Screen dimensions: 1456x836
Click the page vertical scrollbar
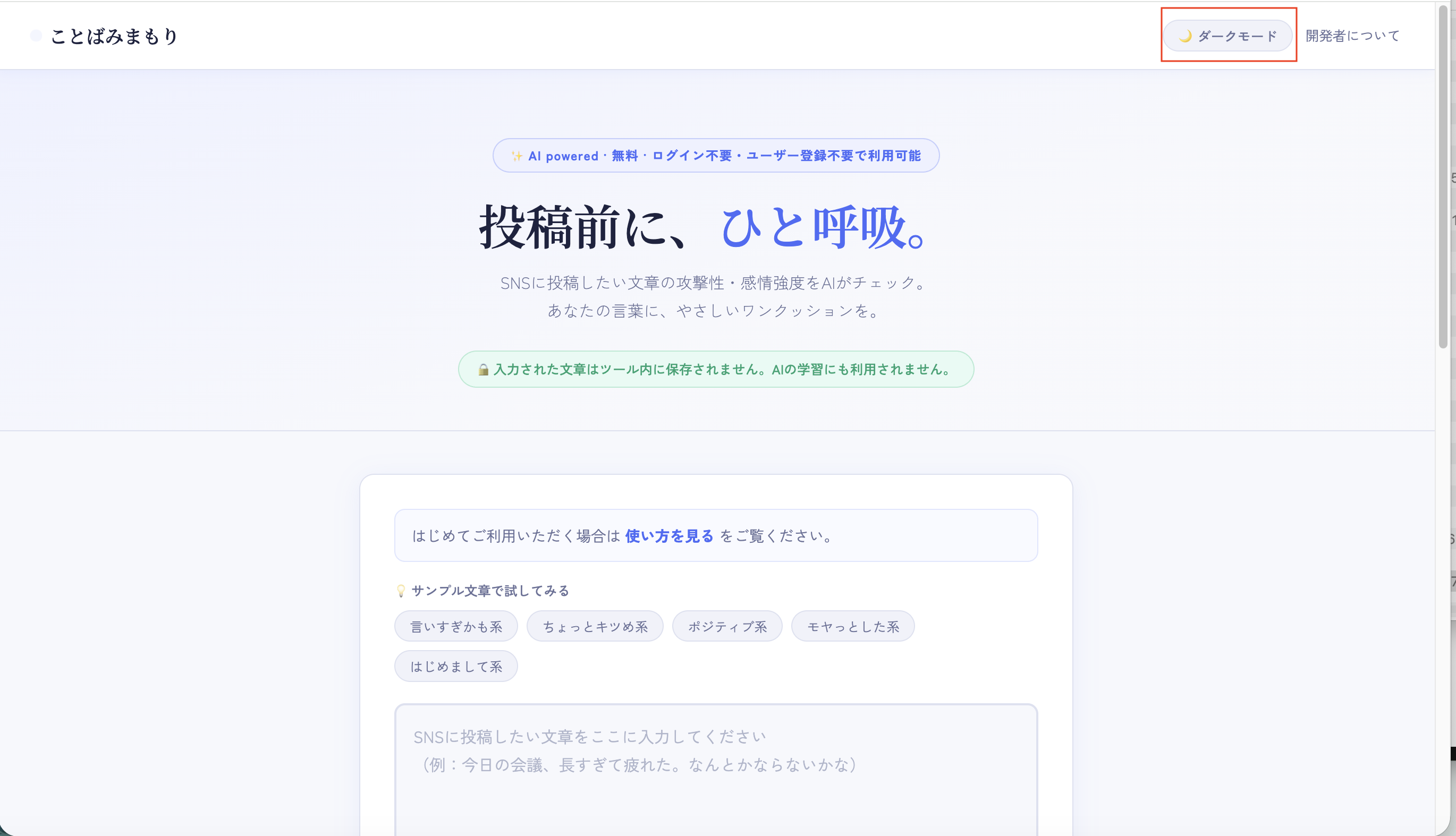1442,178
